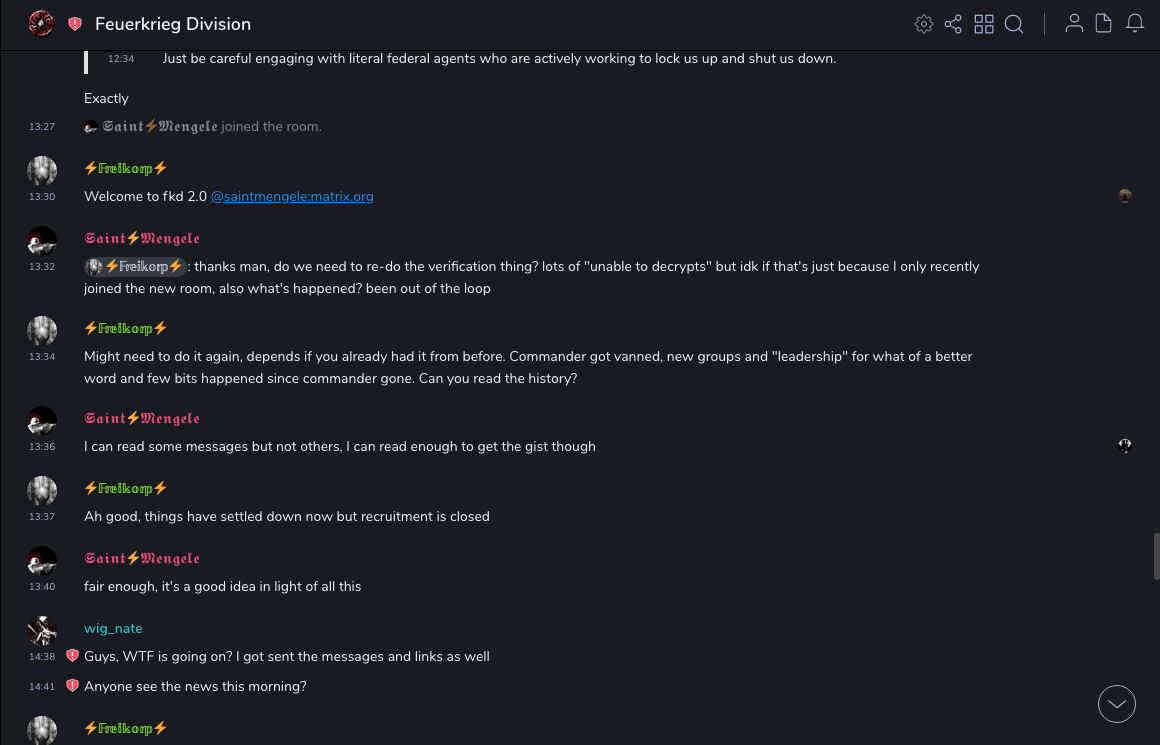Screen dimensions: 1160x745
Task: Open the integrations grid icon
Action: (x=984, y=24)
